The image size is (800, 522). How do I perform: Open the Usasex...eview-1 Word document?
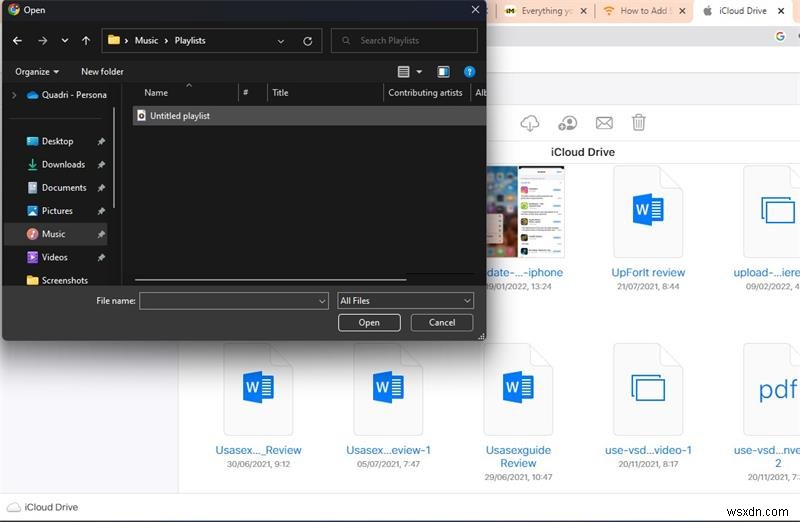click(x=388, y=389)
